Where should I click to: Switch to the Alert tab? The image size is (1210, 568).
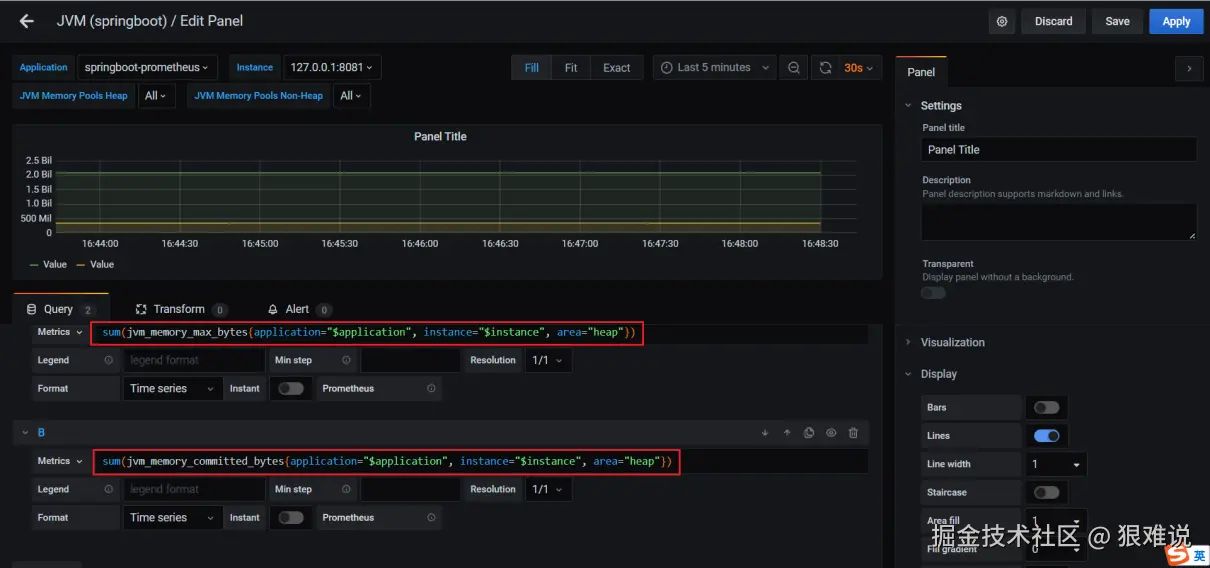pos(298,310)
